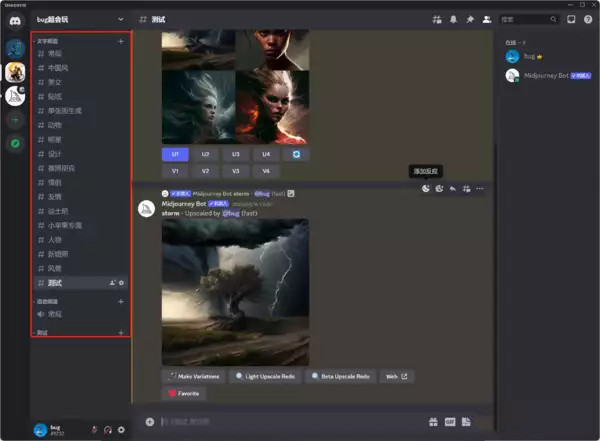The image size is (600, 441).
Task: Click the upload plus icon in message box
Action: [150, 422]
